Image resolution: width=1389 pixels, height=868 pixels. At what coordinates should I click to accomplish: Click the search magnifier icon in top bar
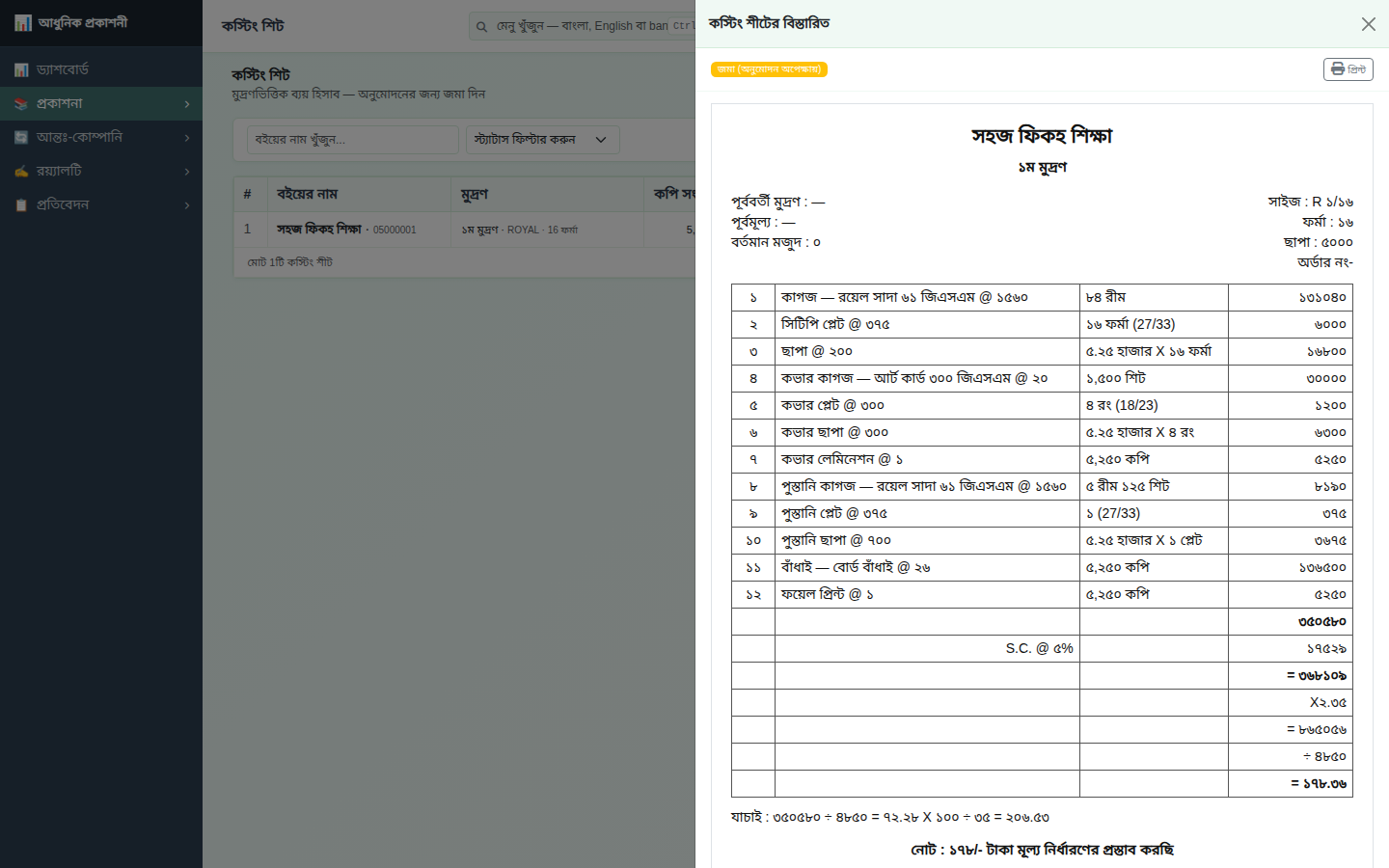point(481,26)
